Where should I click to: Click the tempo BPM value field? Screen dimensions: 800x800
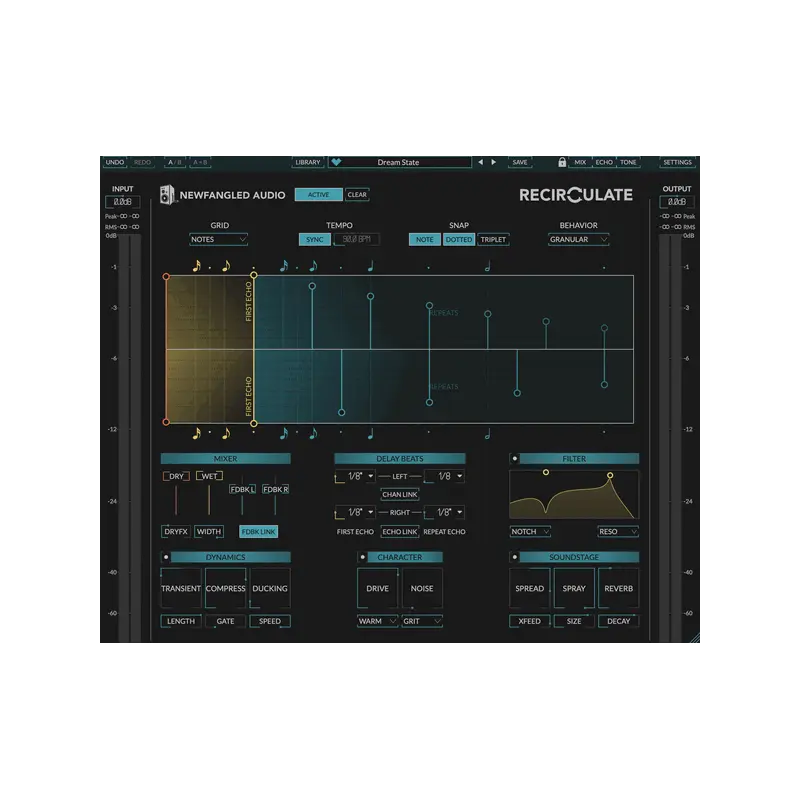pos(357,239)
